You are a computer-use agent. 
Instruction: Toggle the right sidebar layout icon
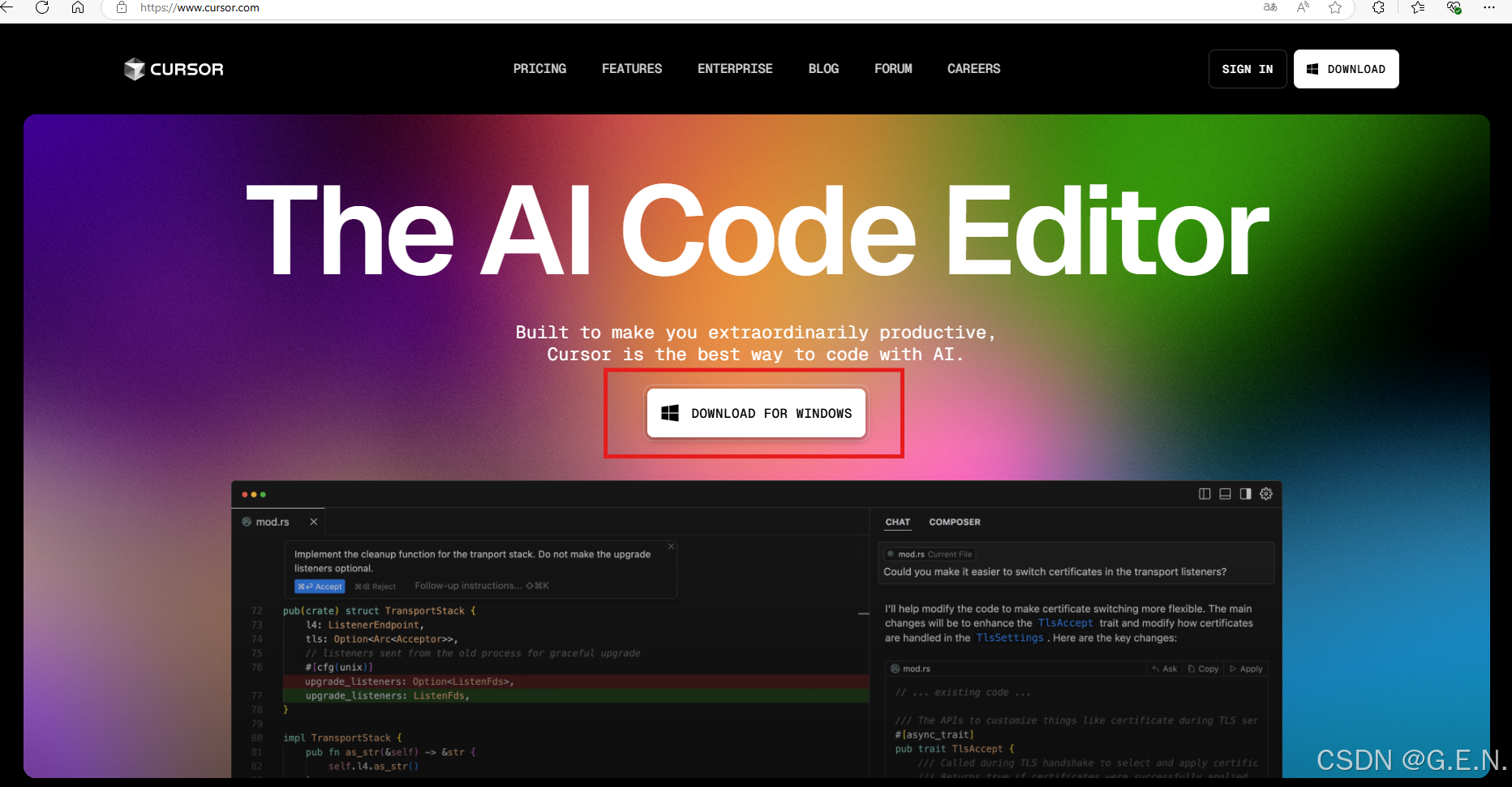[x=1245, y=494]
